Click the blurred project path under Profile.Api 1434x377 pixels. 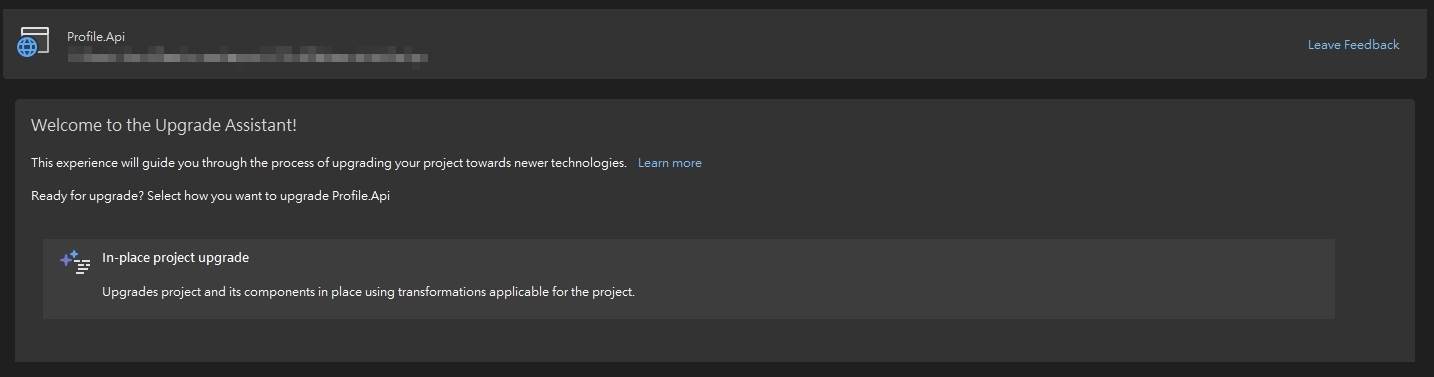coord(247,55)
